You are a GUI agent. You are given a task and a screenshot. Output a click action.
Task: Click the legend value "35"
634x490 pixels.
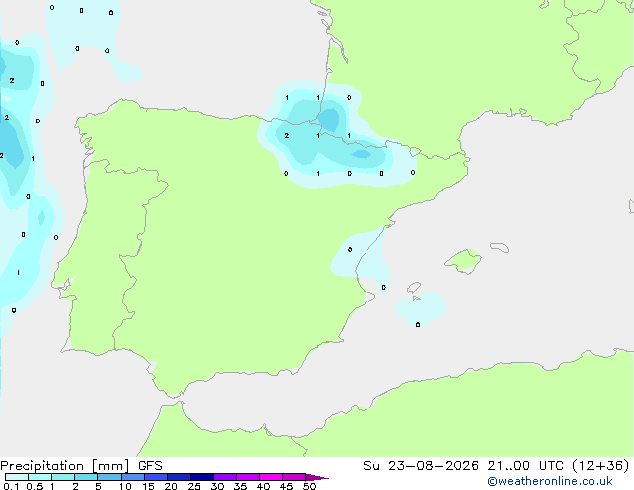point(240,486)
